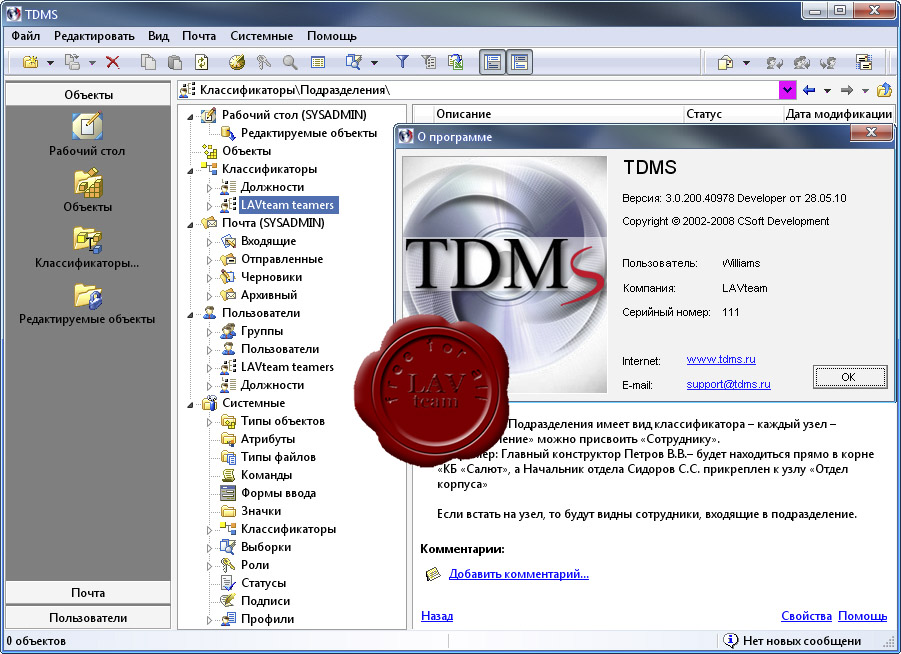Expand the Профили tree node
The height and width of the screenshot is (654, 901).
click(210, 620)
